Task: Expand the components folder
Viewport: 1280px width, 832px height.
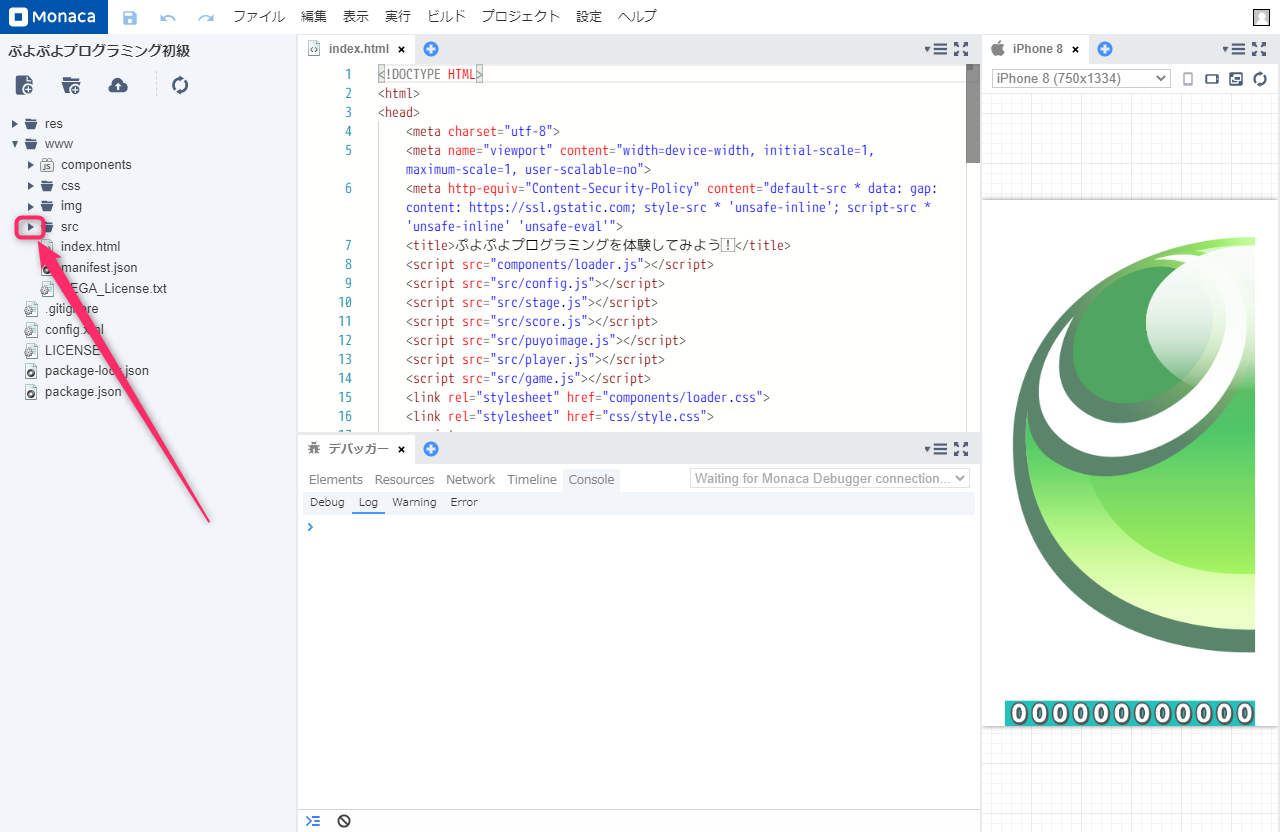Action: pos(31,165)
